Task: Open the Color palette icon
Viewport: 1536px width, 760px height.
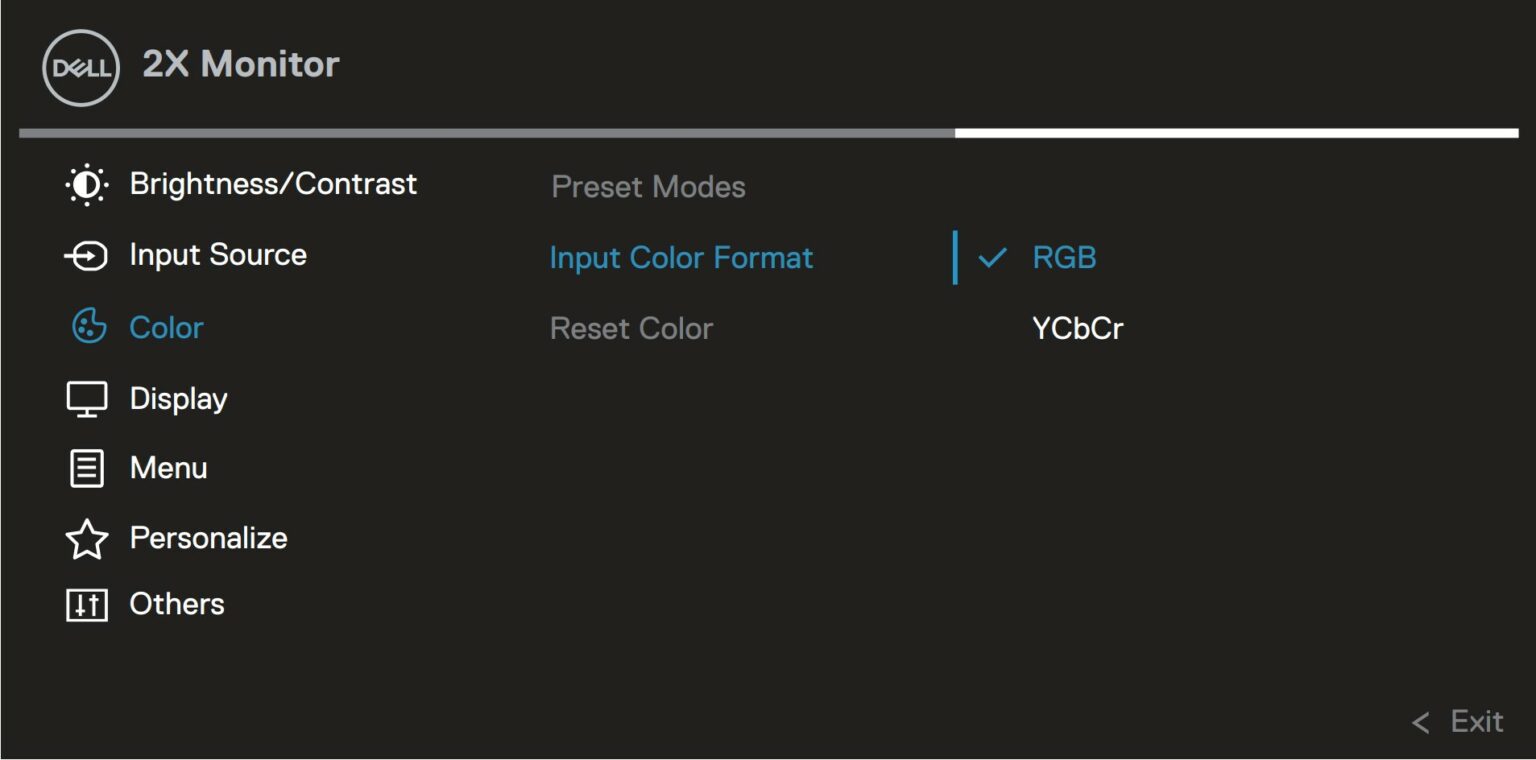Action: pos(88,326)
